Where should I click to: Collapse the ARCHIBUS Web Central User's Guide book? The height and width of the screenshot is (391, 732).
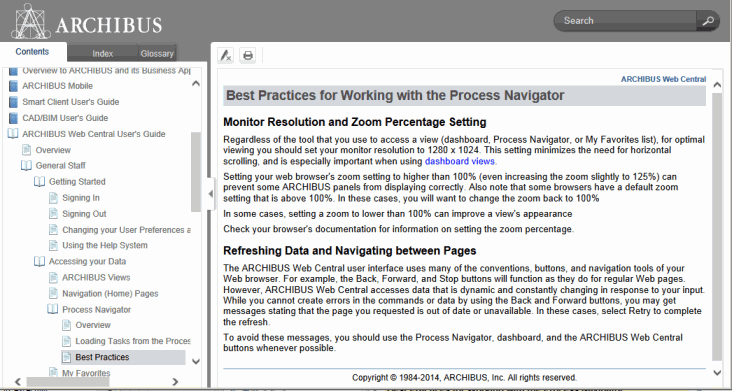pos(13,134)
